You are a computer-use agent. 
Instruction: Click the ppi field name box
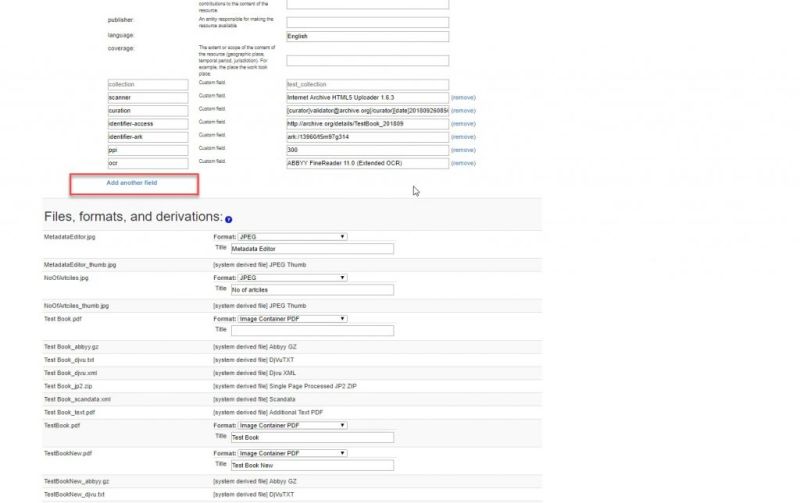148,150
